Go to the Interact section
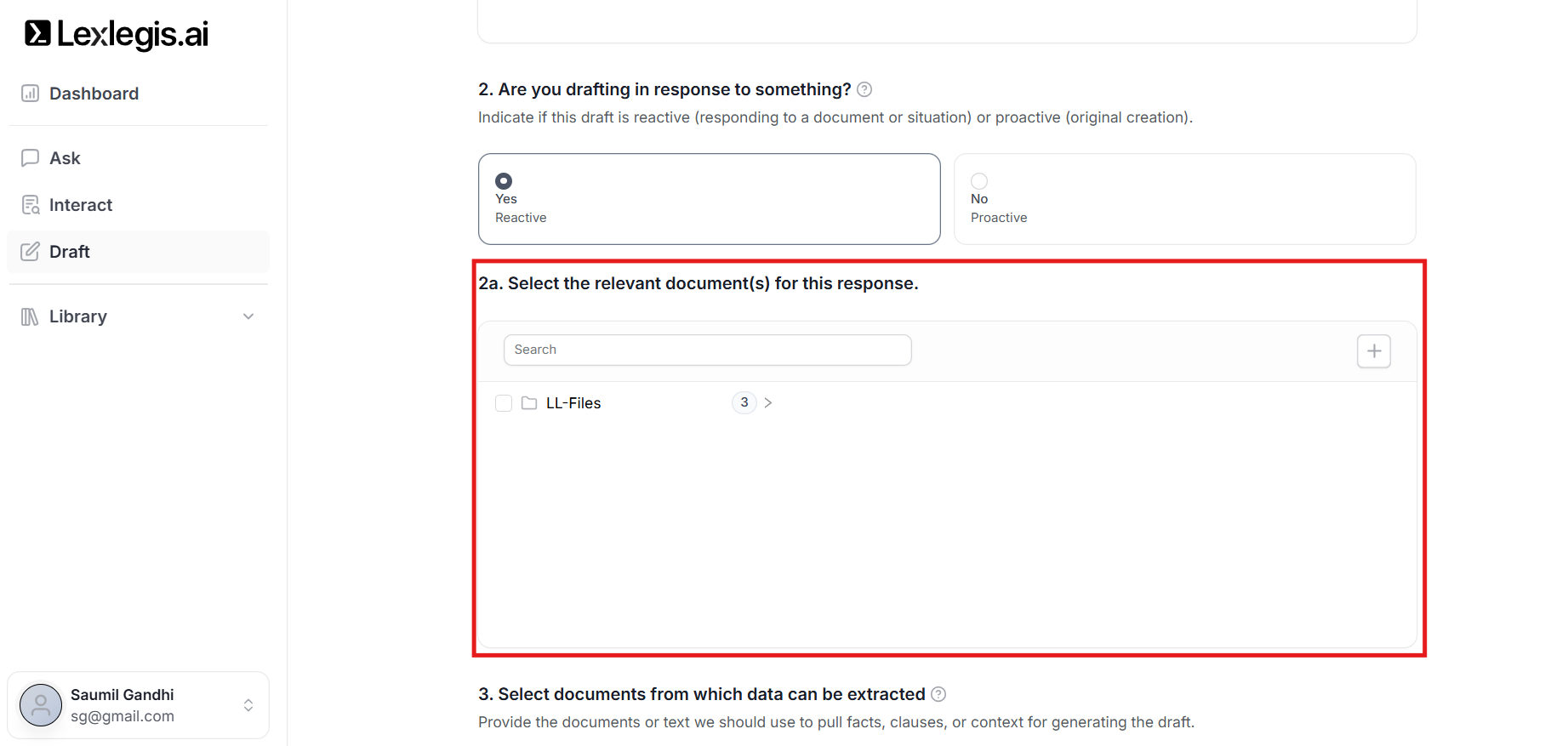The image size is (1568, 746). 81,205
